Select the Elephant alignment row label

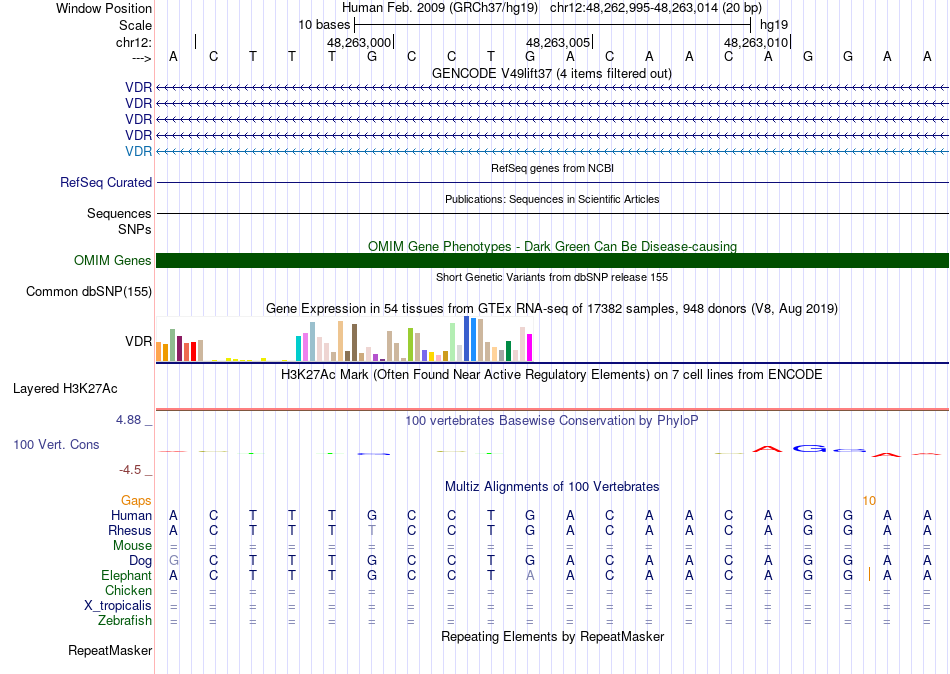point(127,575)
